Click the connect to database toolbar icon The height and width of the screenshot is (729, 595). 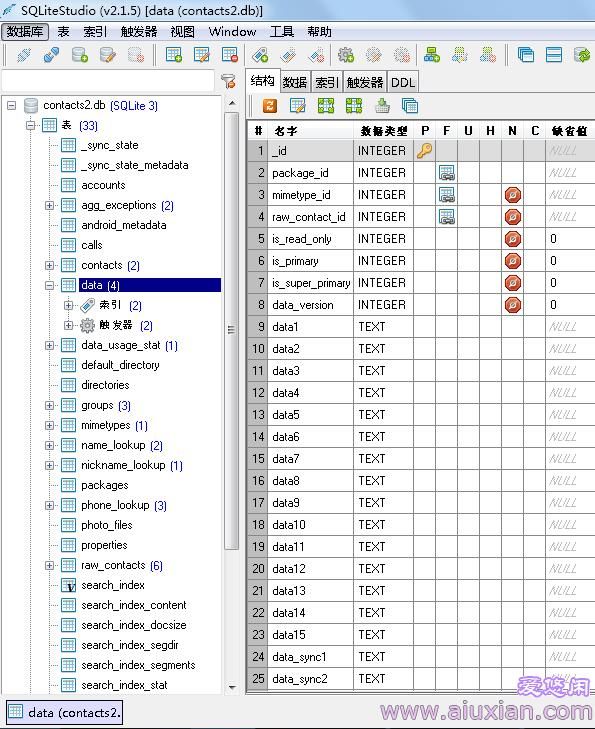[x=24, y=55]
